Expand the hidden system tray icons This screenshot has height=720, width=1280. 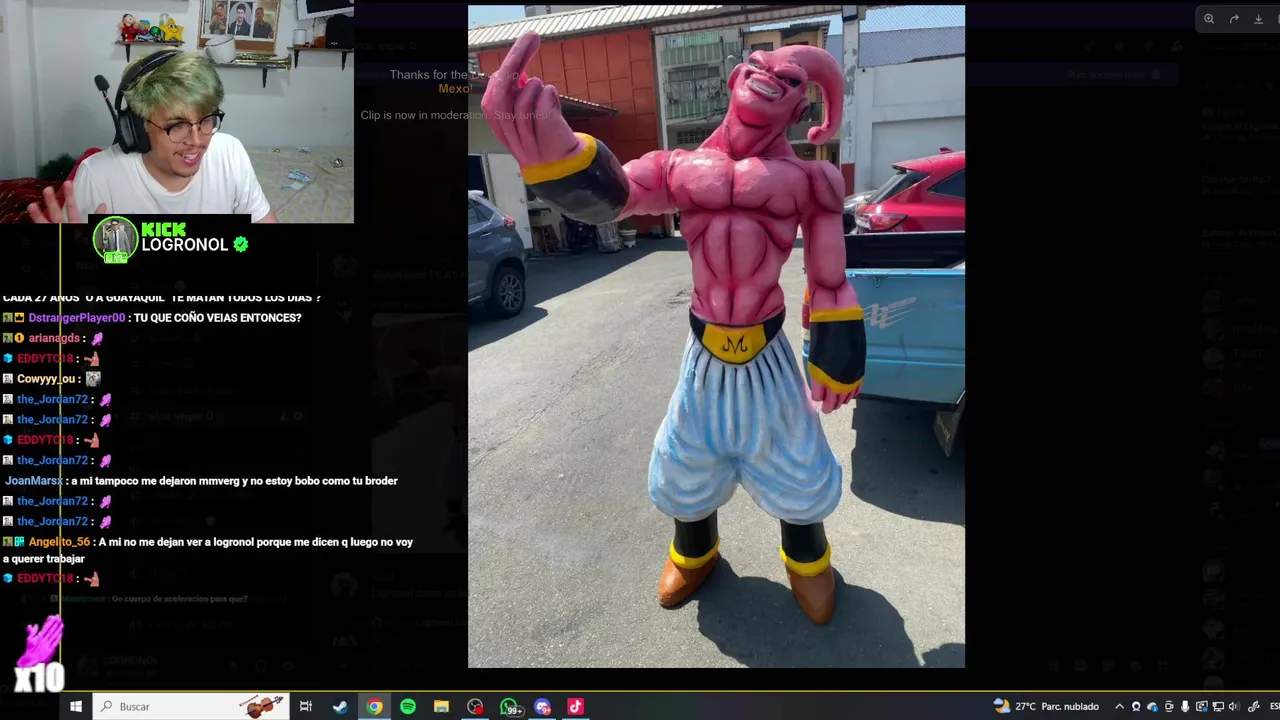tap(1119, 706)
